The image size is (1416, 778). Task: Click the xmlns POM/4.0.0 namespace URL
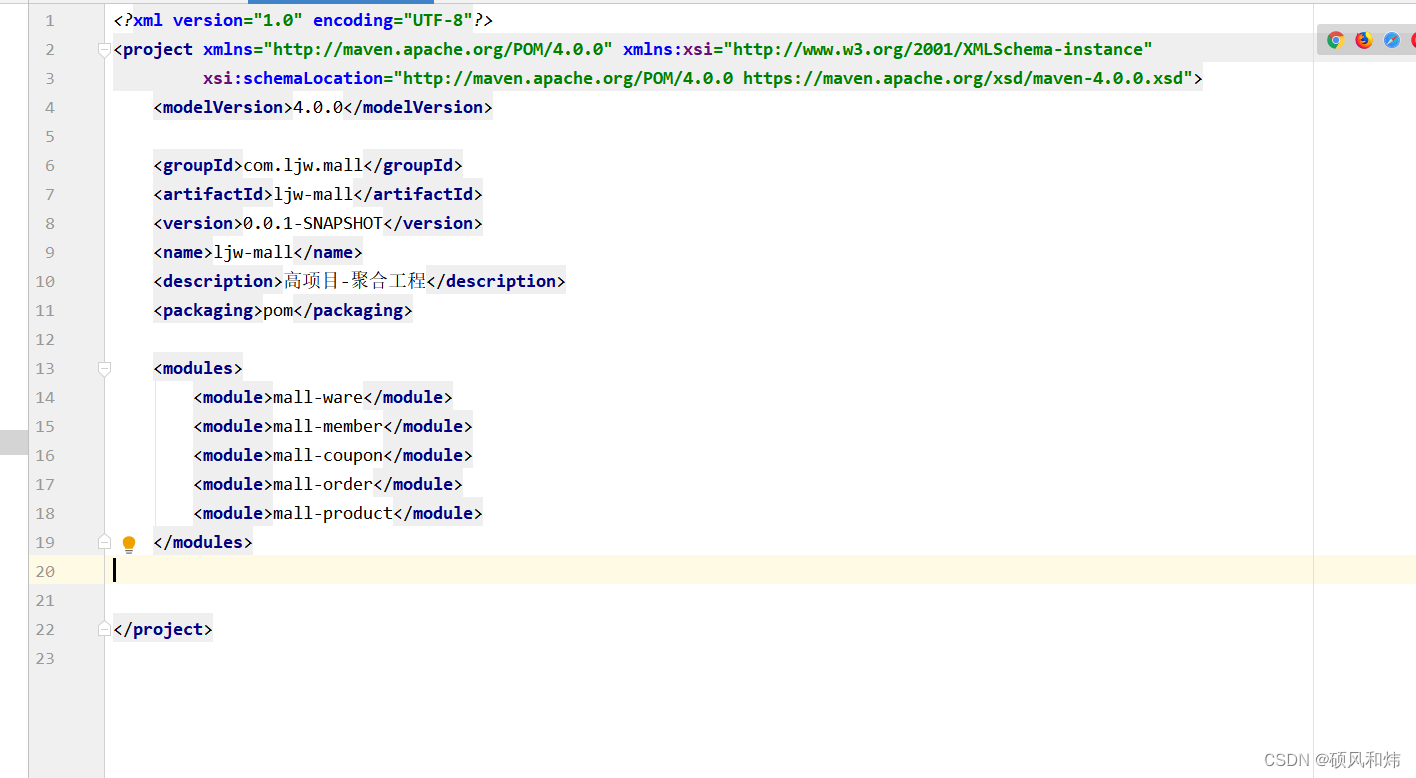438,49
